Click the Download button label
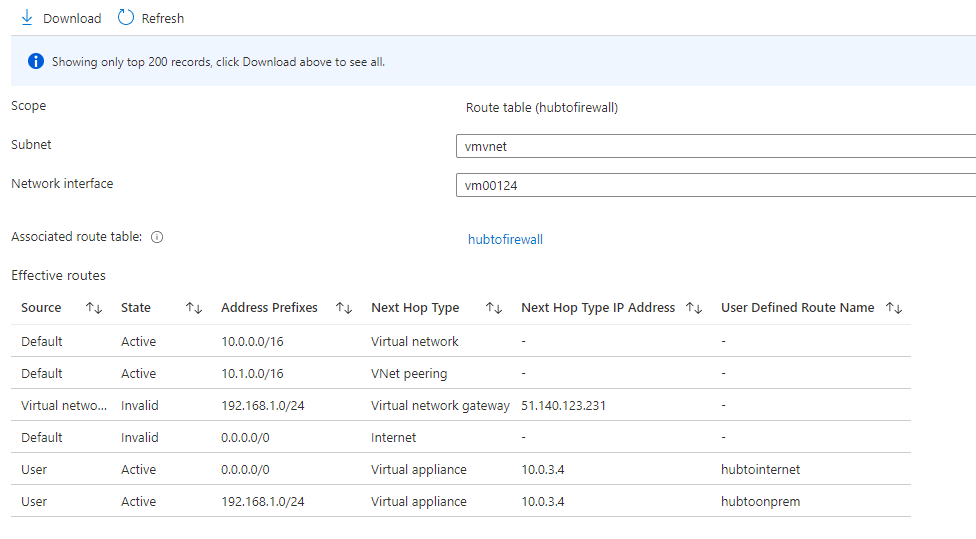This screenshot has width=976, height=539. 72,19
